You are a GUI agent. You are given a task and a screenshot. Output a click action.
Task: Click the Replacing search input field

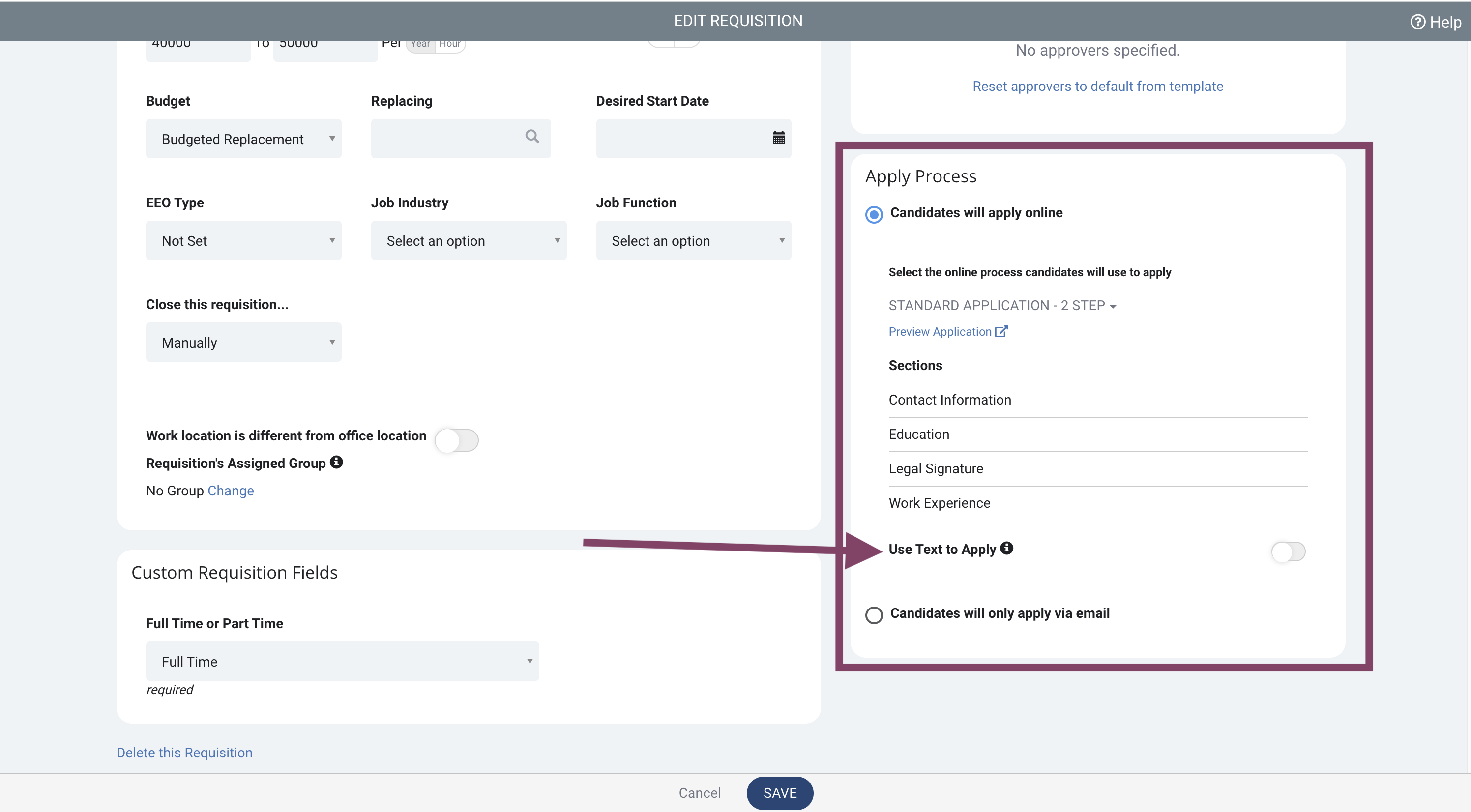click(x=461, y=139)
